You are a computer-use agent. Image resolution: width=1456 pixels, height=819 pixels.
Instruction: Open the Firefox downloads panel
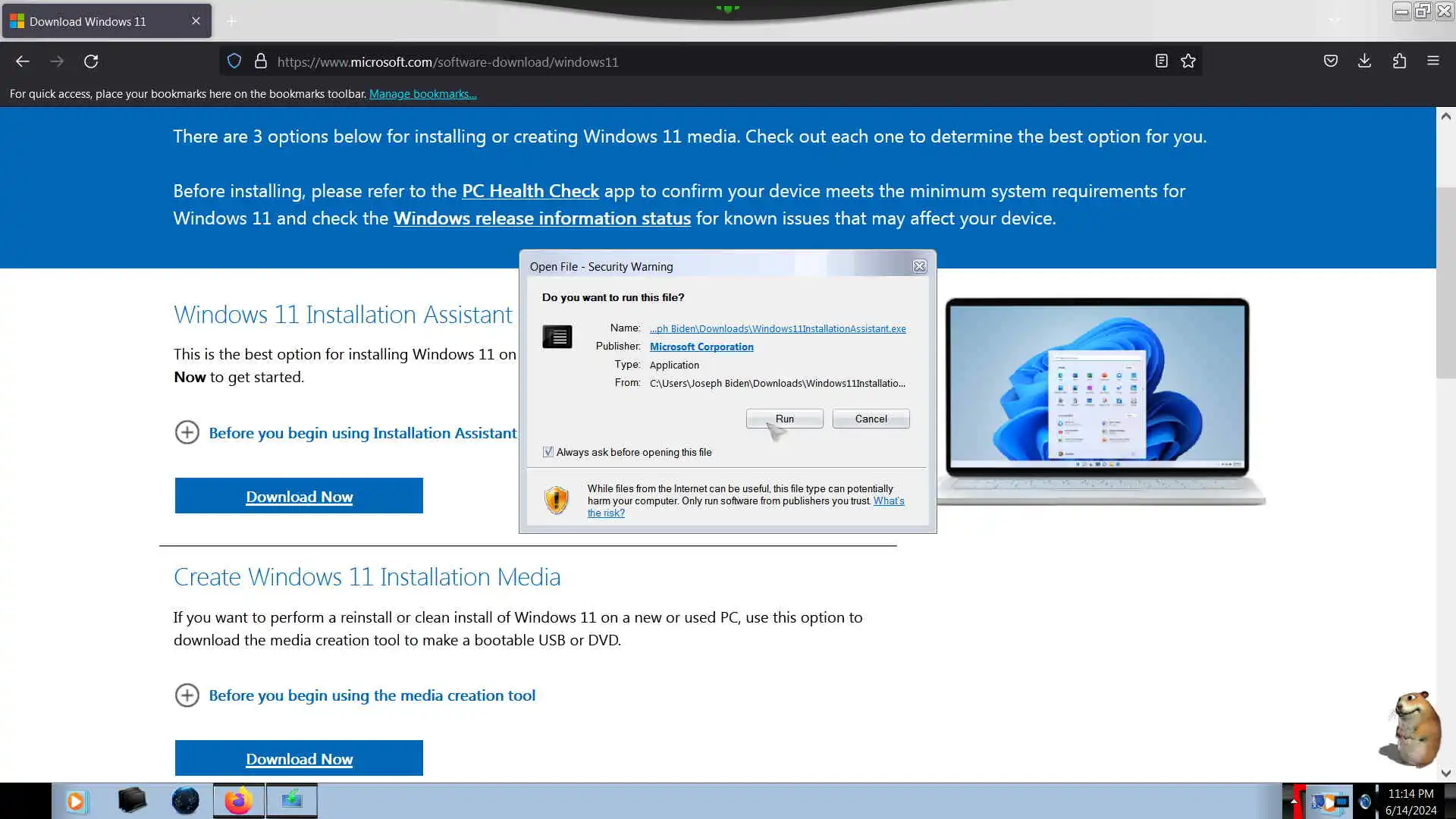pos(1364,61)
